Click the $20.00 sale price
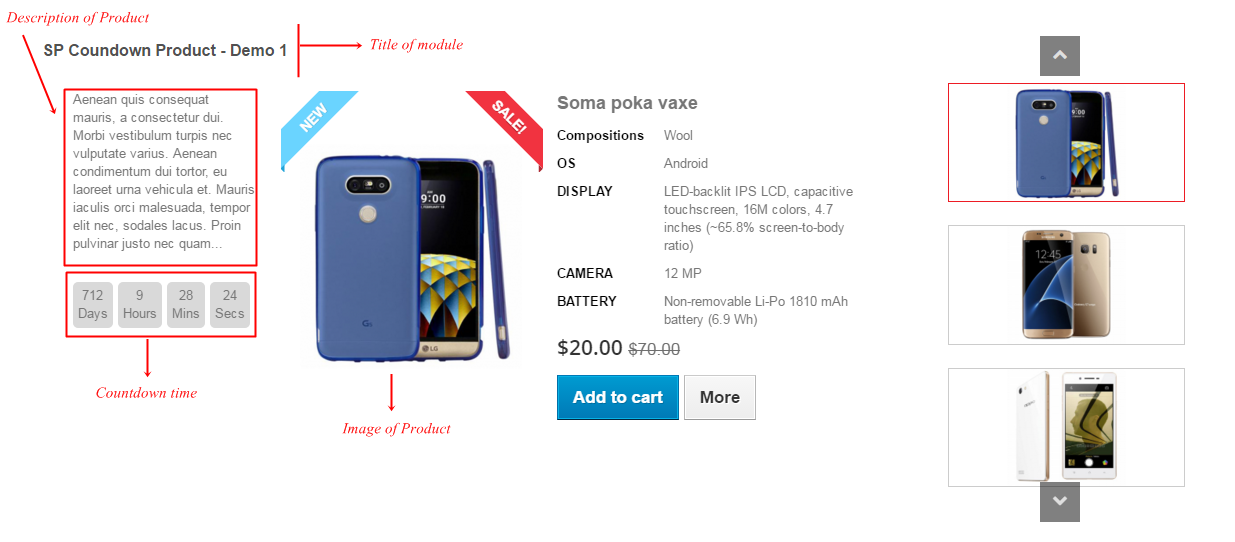The image size is (1235, 542). pos(590,348)
